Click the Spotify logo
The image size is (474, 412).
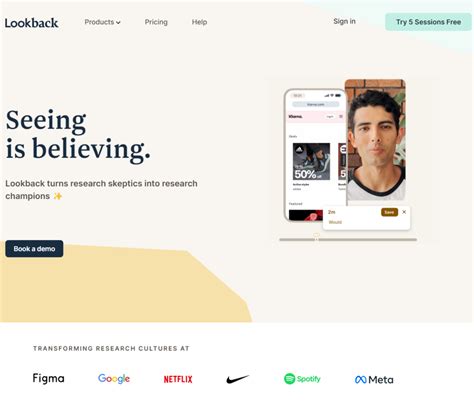(x=302, y=379)
